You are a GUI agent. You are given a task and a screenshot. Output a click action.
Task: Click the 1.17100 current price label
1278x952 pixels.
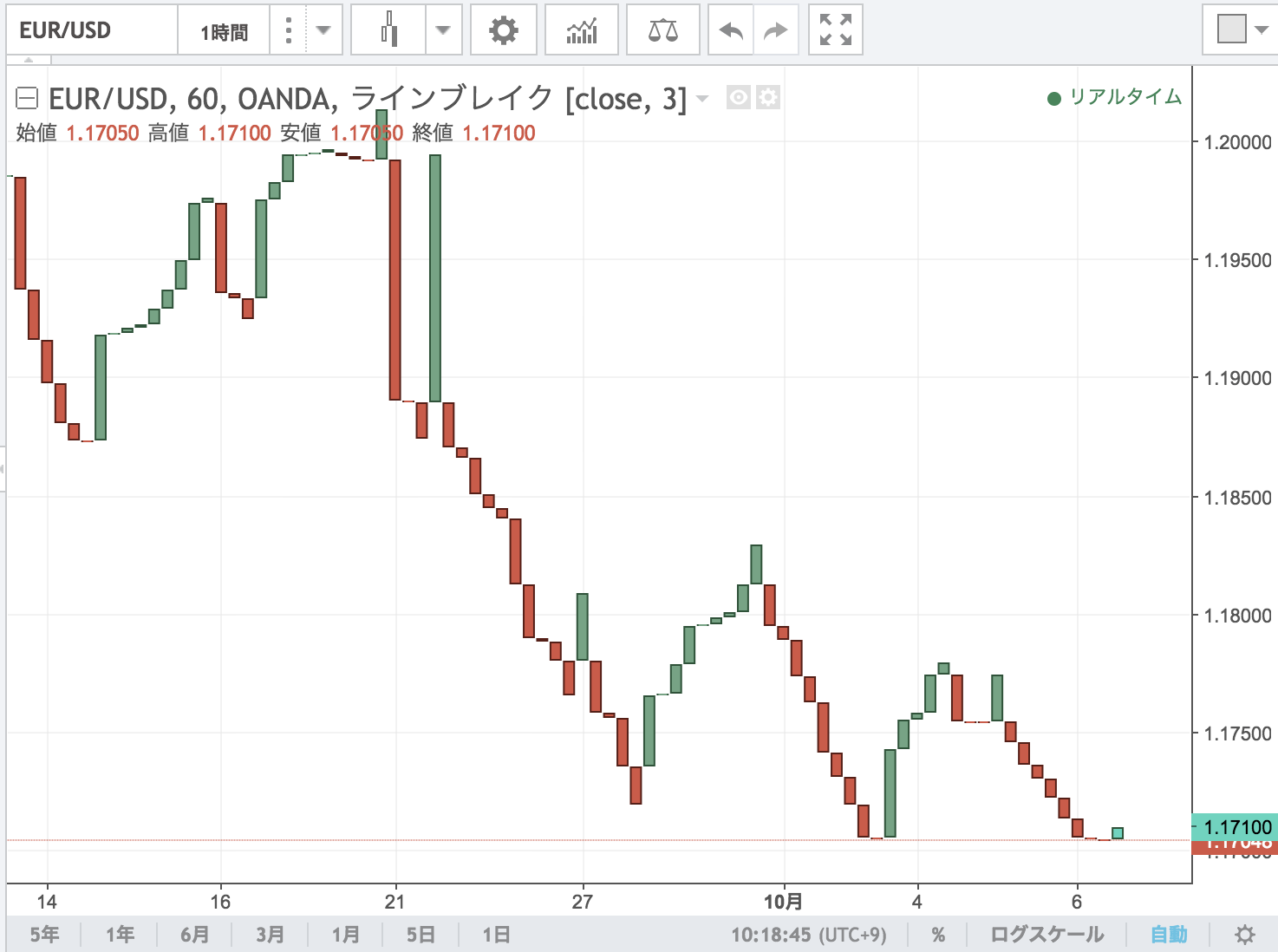click(x=1236, y=826)
